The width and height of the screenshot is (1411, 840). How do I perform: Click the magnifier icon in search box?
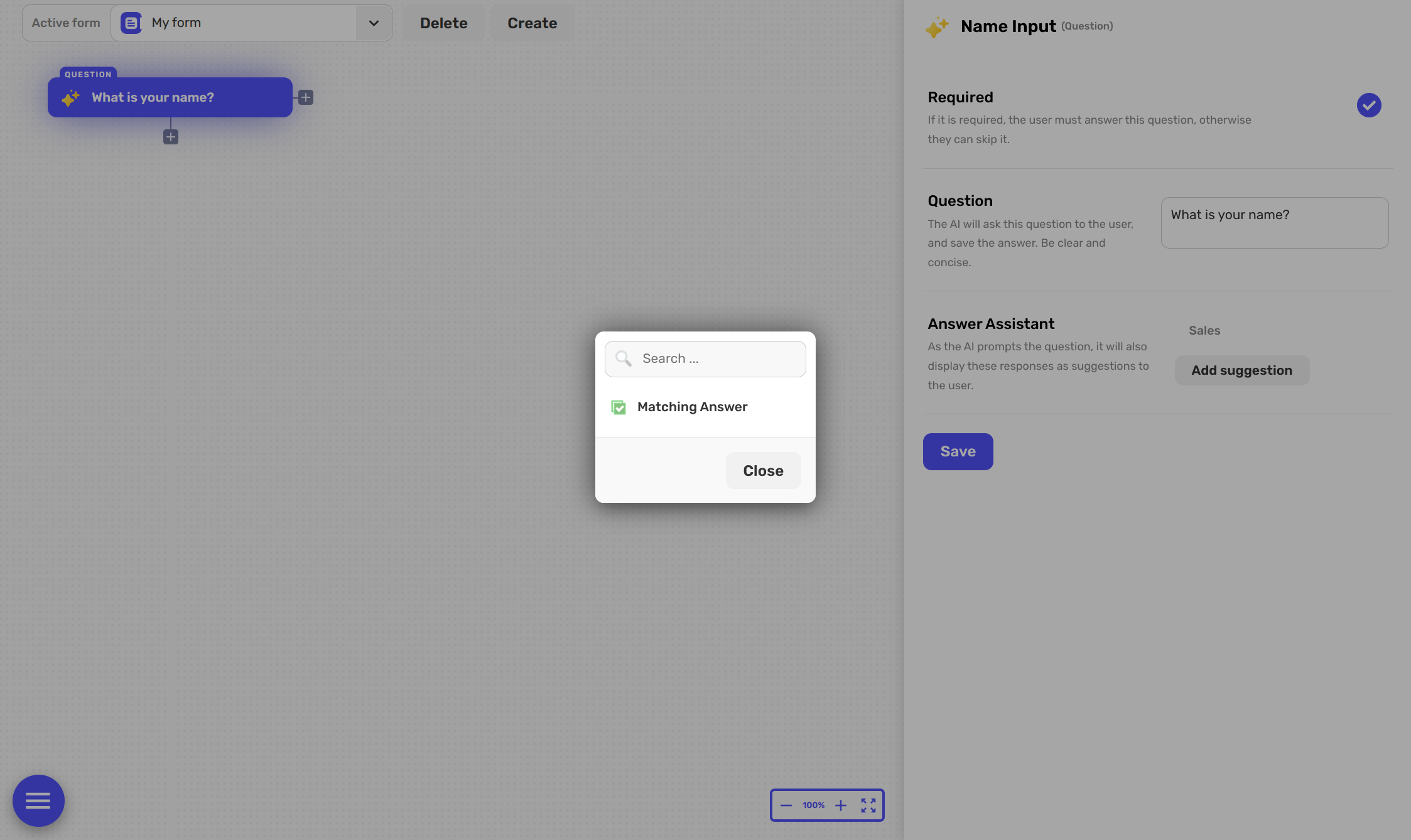tap(623, 358)
